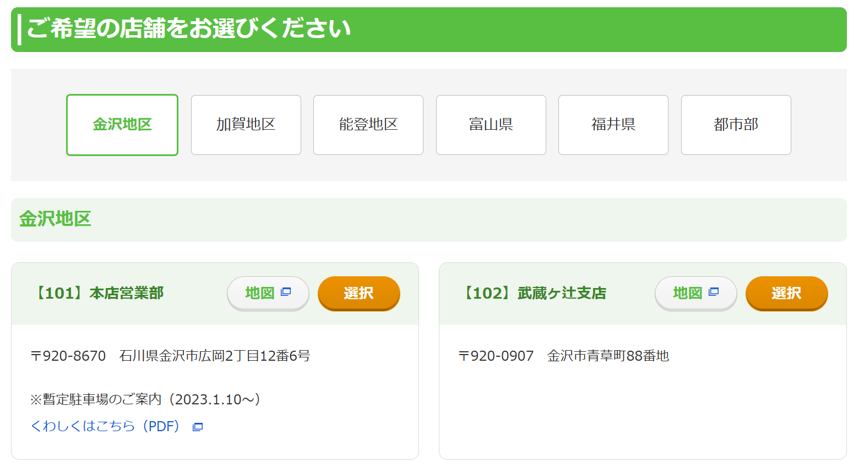Click the address 石川県金沢市広岡2丁目12番6号

(x=215, y=356)
